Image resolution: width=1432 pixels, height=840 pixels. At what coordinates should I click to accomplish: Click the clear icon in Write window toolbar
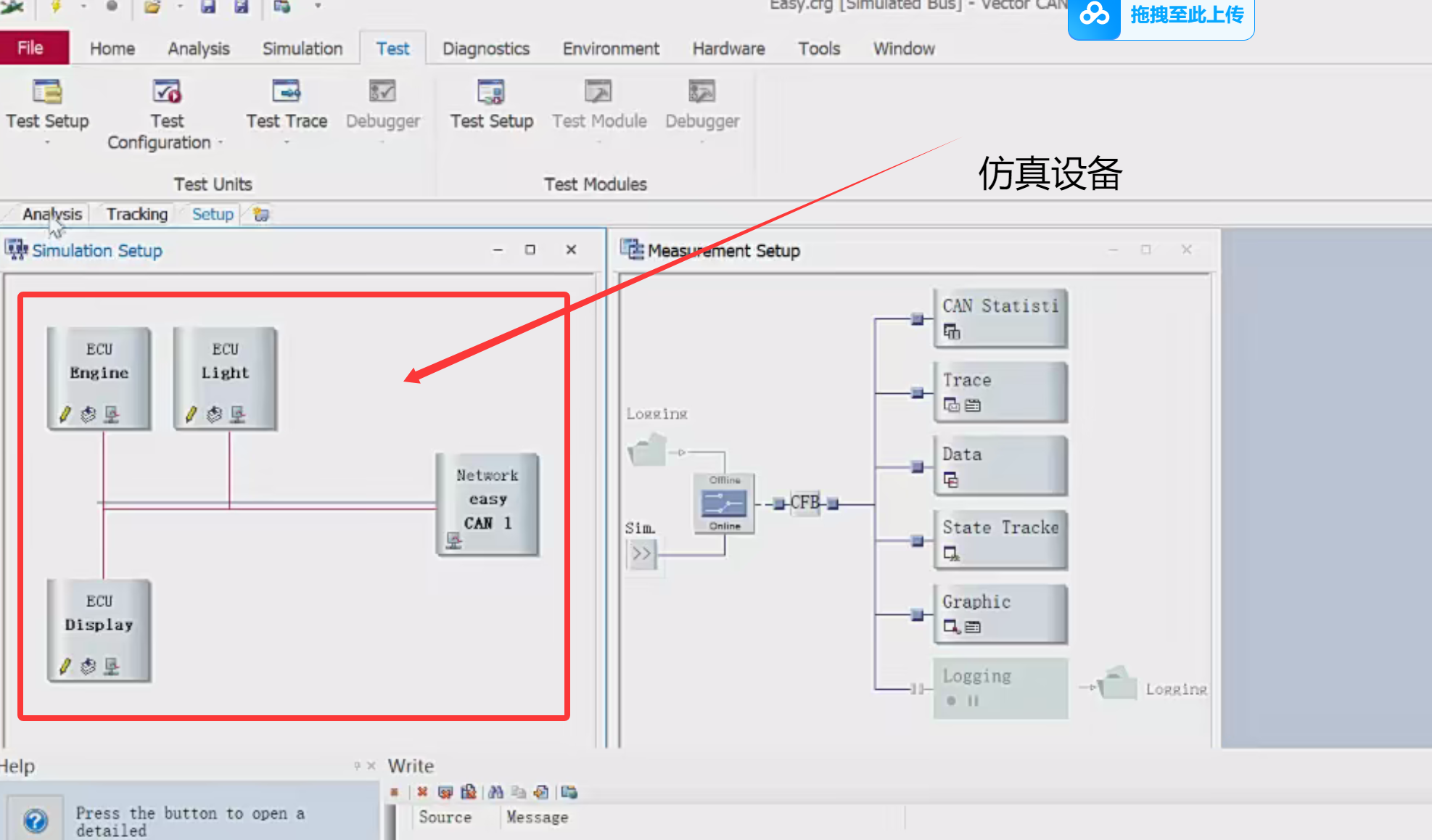[x=422, y=792]
